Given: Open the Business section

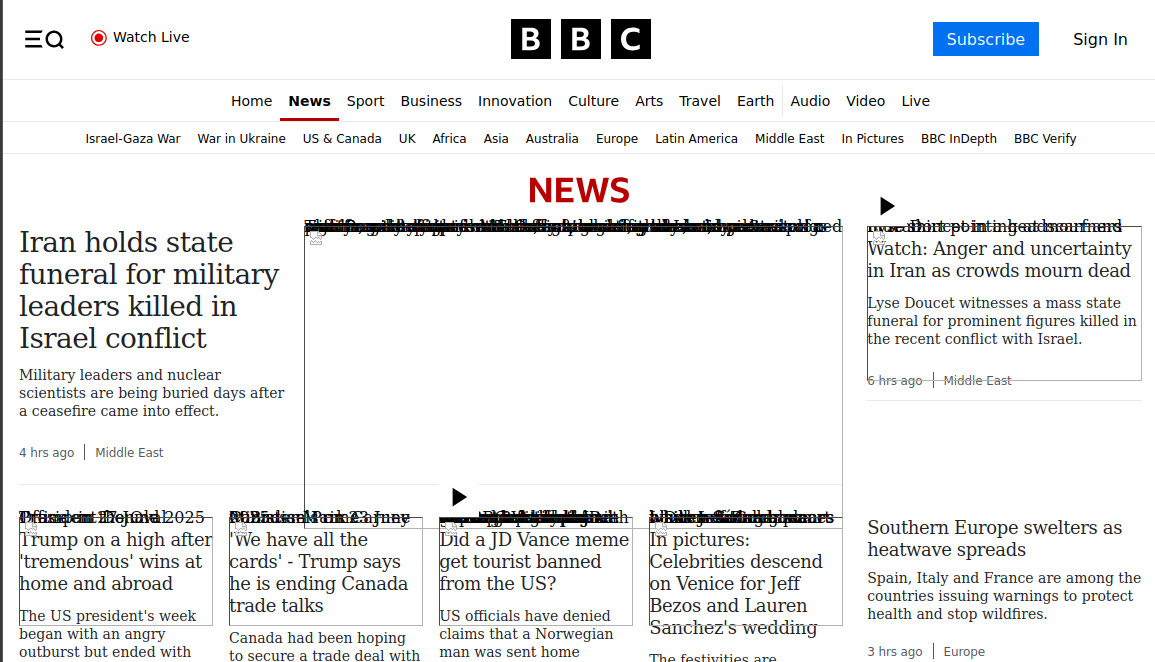Looking at the screenshot, I should pos(431,101).
